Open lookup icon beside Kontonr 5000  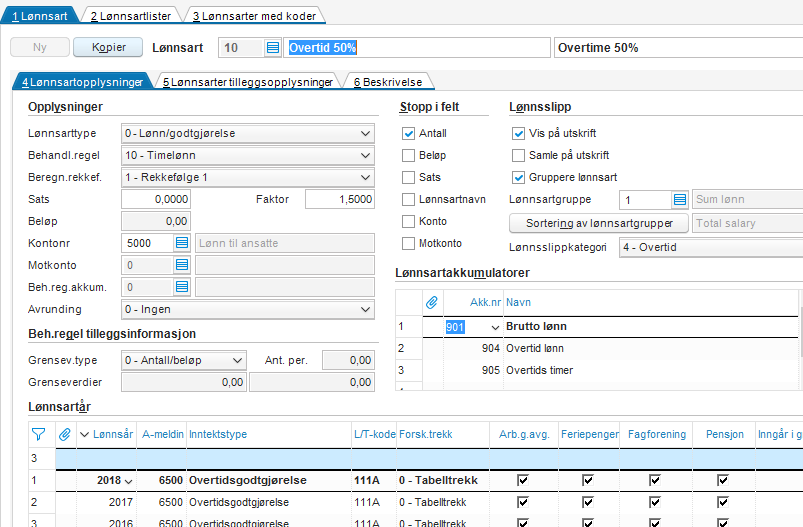(x=182, y=243)
